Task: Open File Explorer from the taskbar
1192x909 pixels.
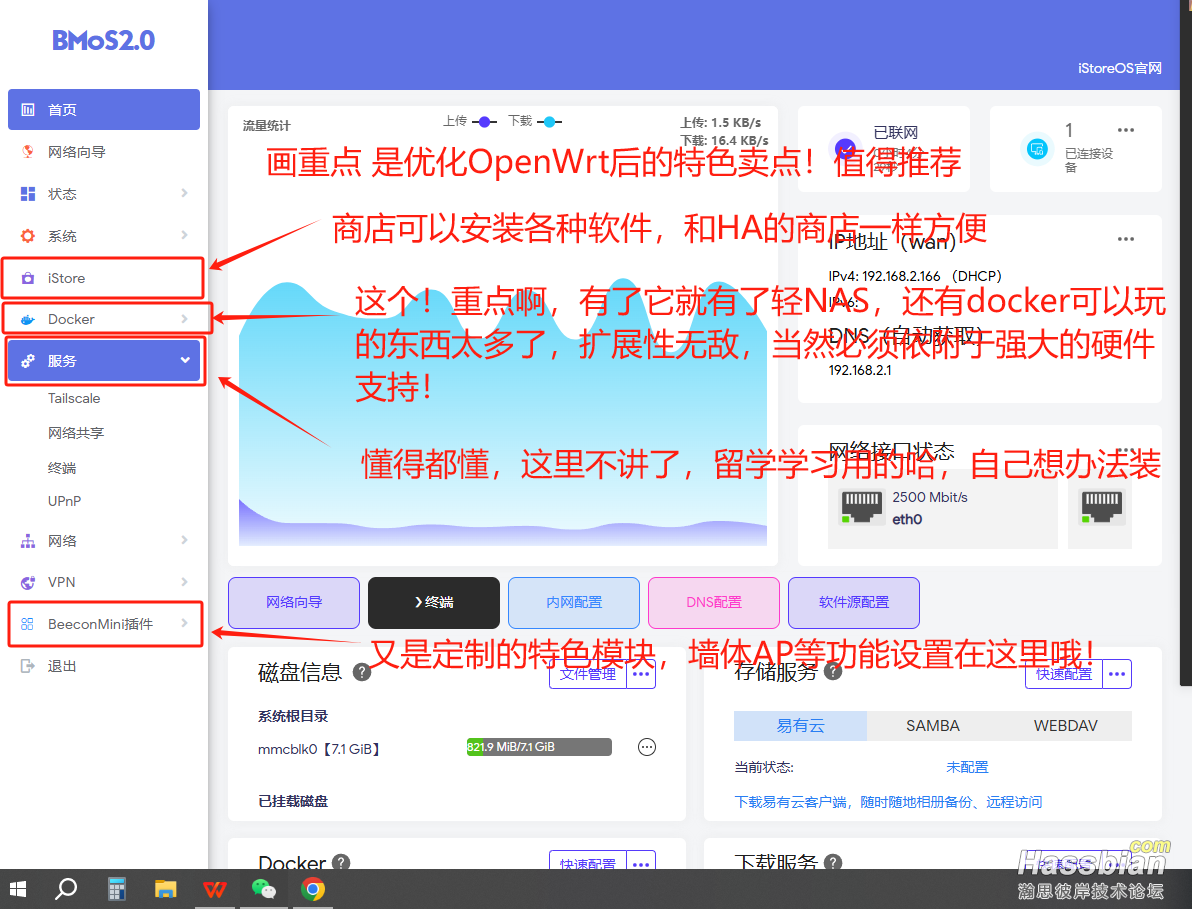Action: [x=166, y=888]
